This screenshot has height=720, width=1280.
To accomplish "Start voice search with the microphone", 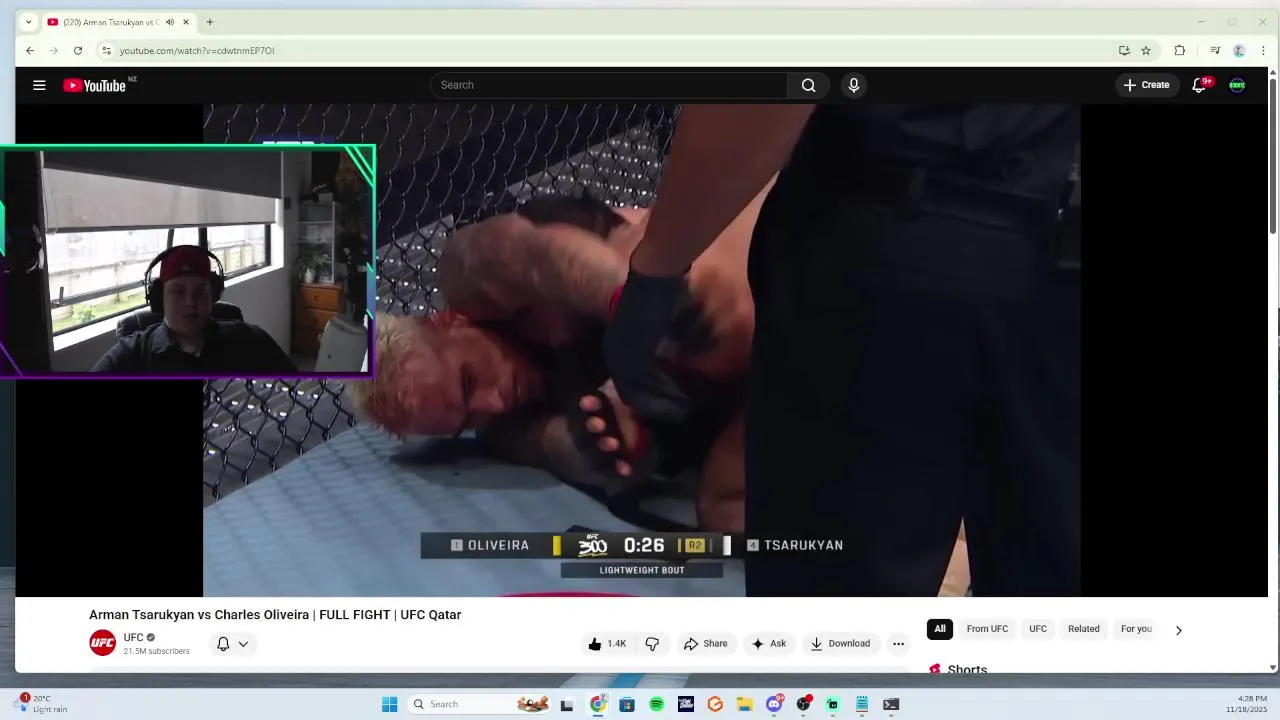I will [853, 85].
